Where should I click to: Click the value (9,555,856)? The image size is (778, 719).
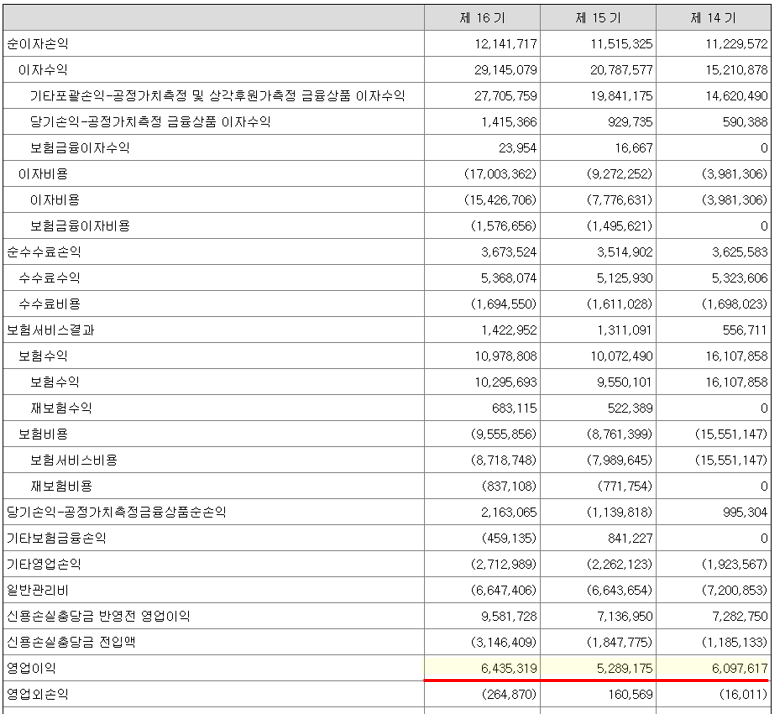[x=504, y=434]
